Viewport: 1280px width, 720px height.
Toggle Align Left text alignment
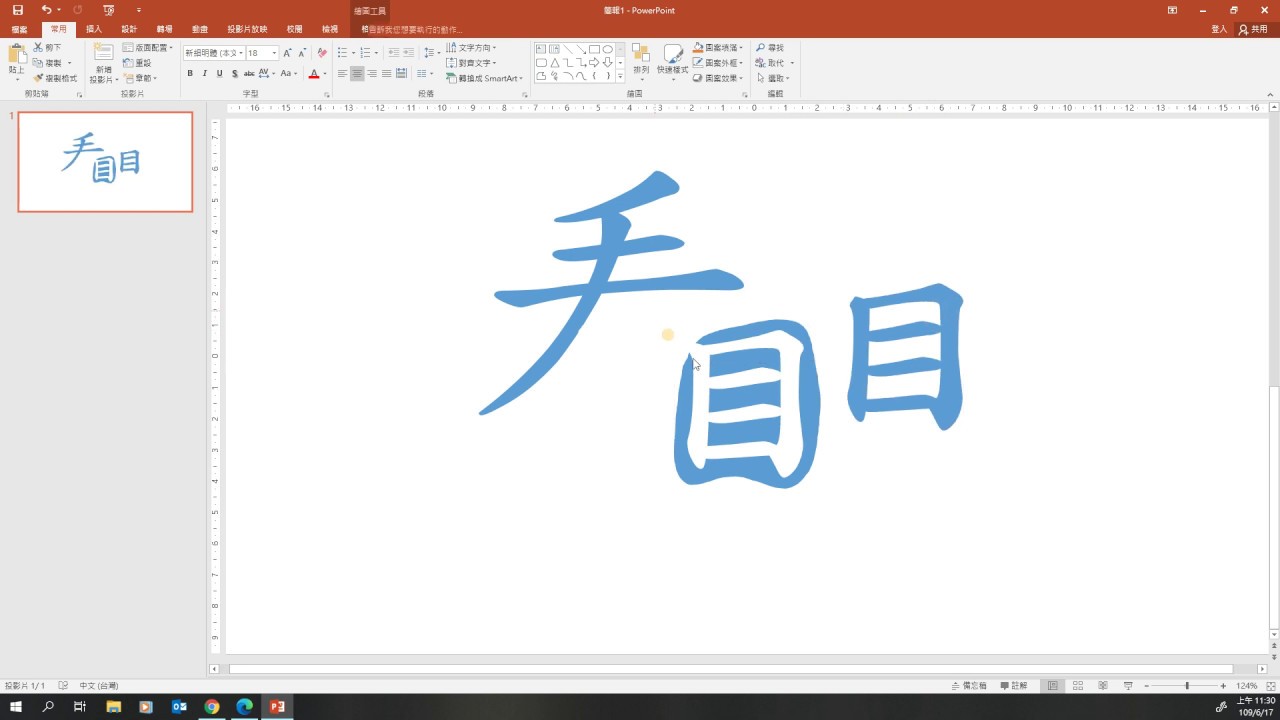point(342,74)
